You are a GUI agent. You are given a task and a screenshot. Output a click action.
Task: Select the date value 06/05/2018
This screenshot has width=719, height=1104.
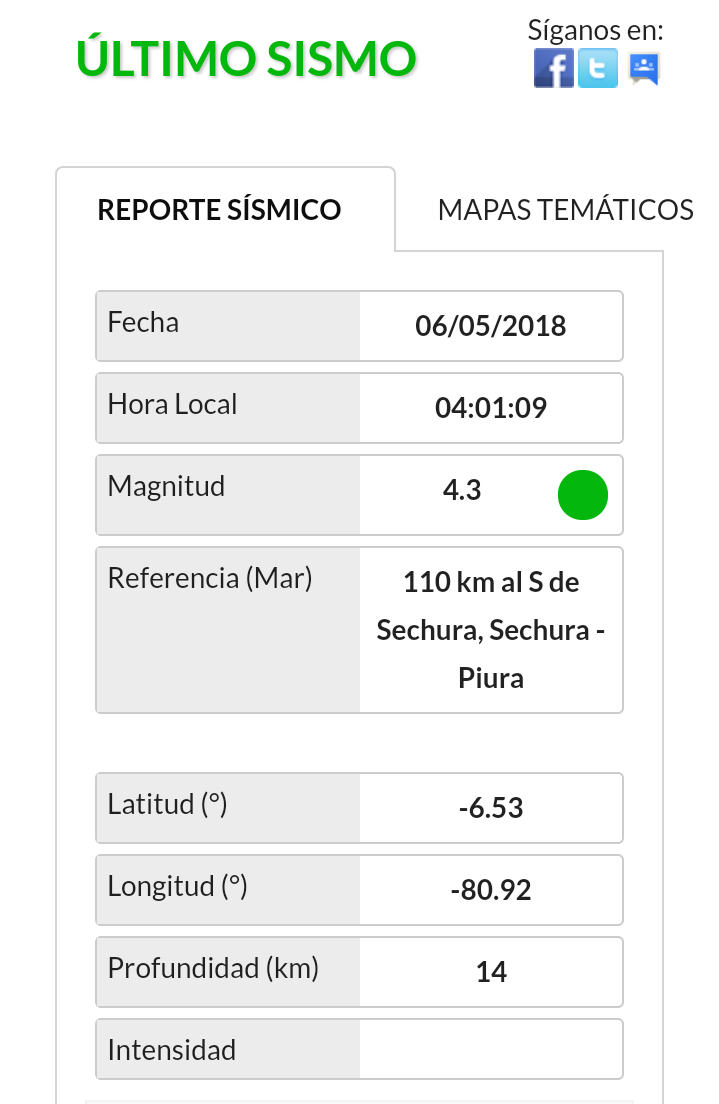pyautogui.click(x=491, y=326)
